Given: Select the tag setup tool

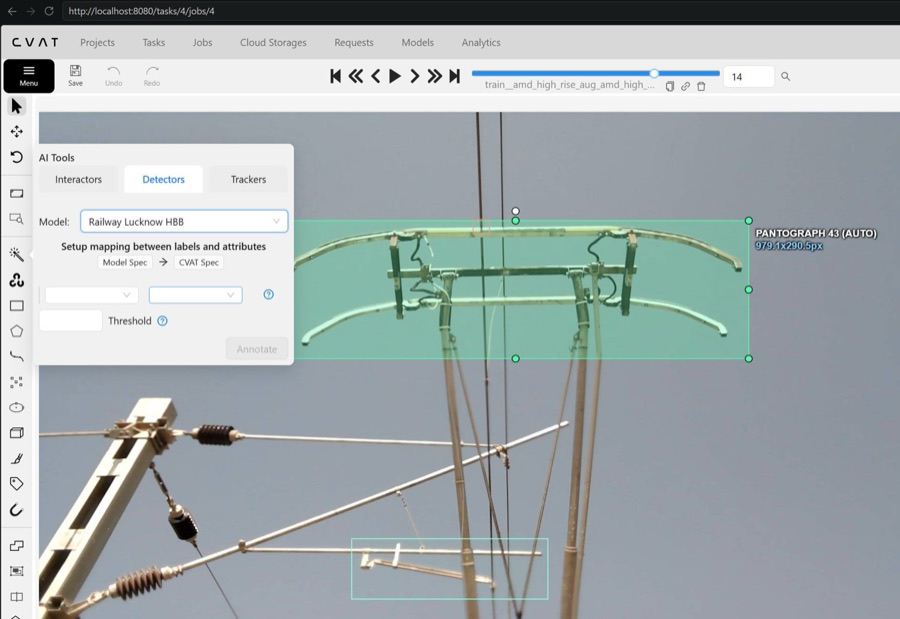Looking at the screenshot, I should pyautogui.click(x=17, y=483).
